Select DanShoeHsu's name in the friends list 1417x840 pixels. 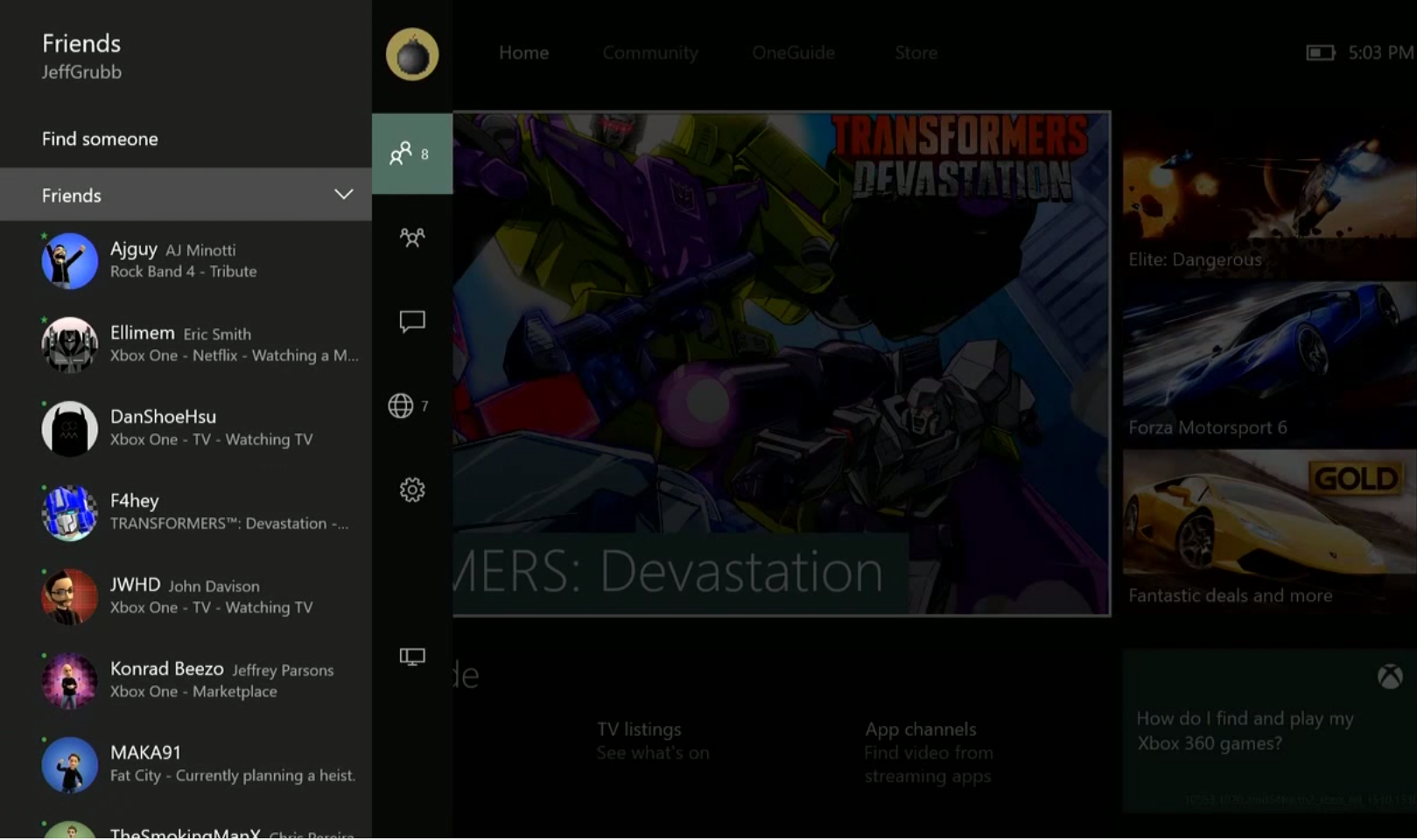tap(163, 416)
